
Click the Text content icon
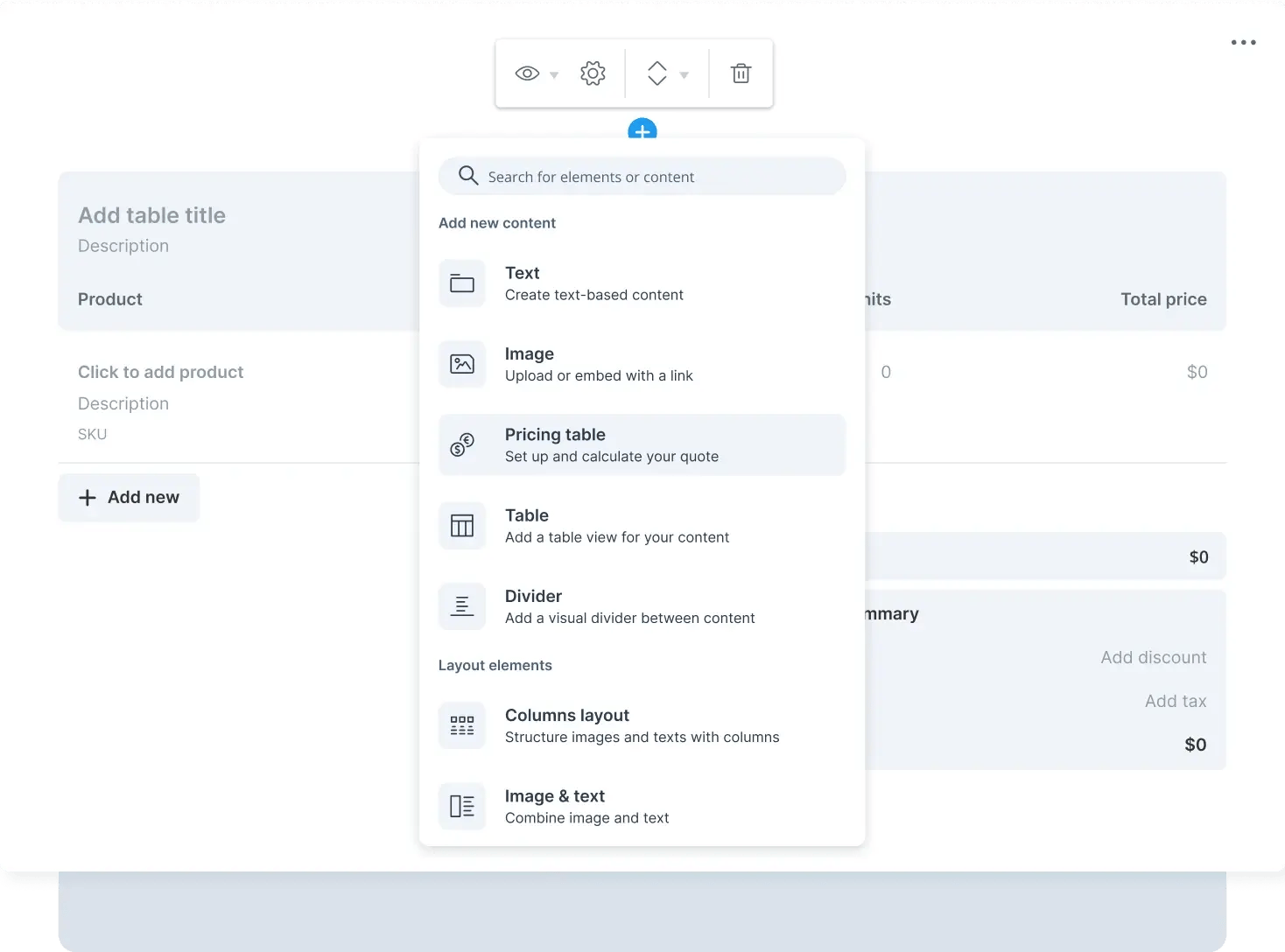point(462,283)
